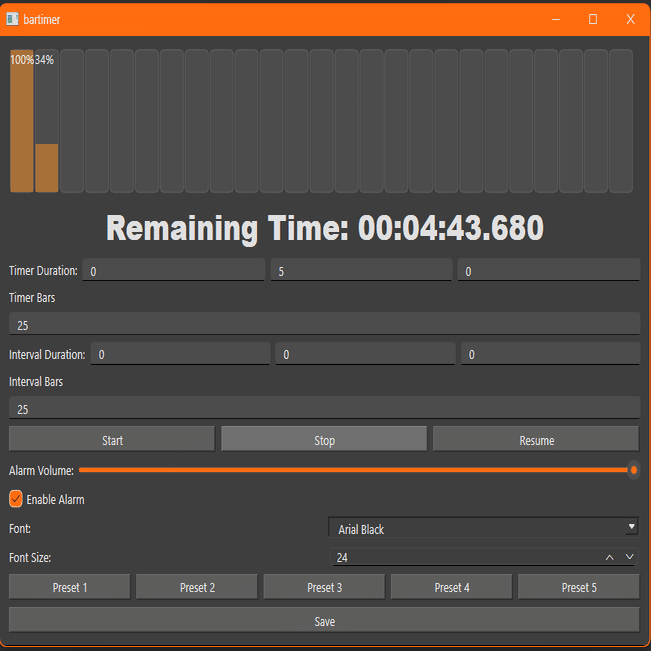Click the Interval Bars input field
The height and width of the screenshot is (651, 651).
tap(324, 408)
